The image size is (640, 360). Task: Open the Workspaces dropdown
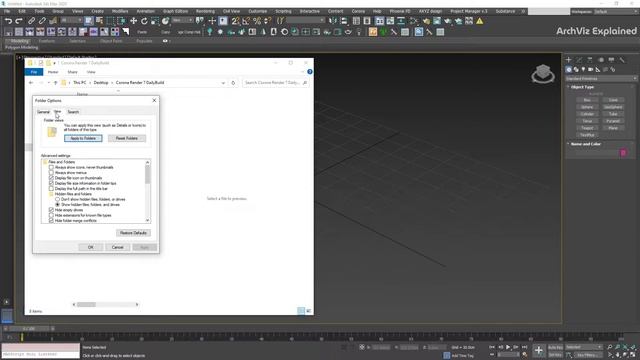pos(616,11)
